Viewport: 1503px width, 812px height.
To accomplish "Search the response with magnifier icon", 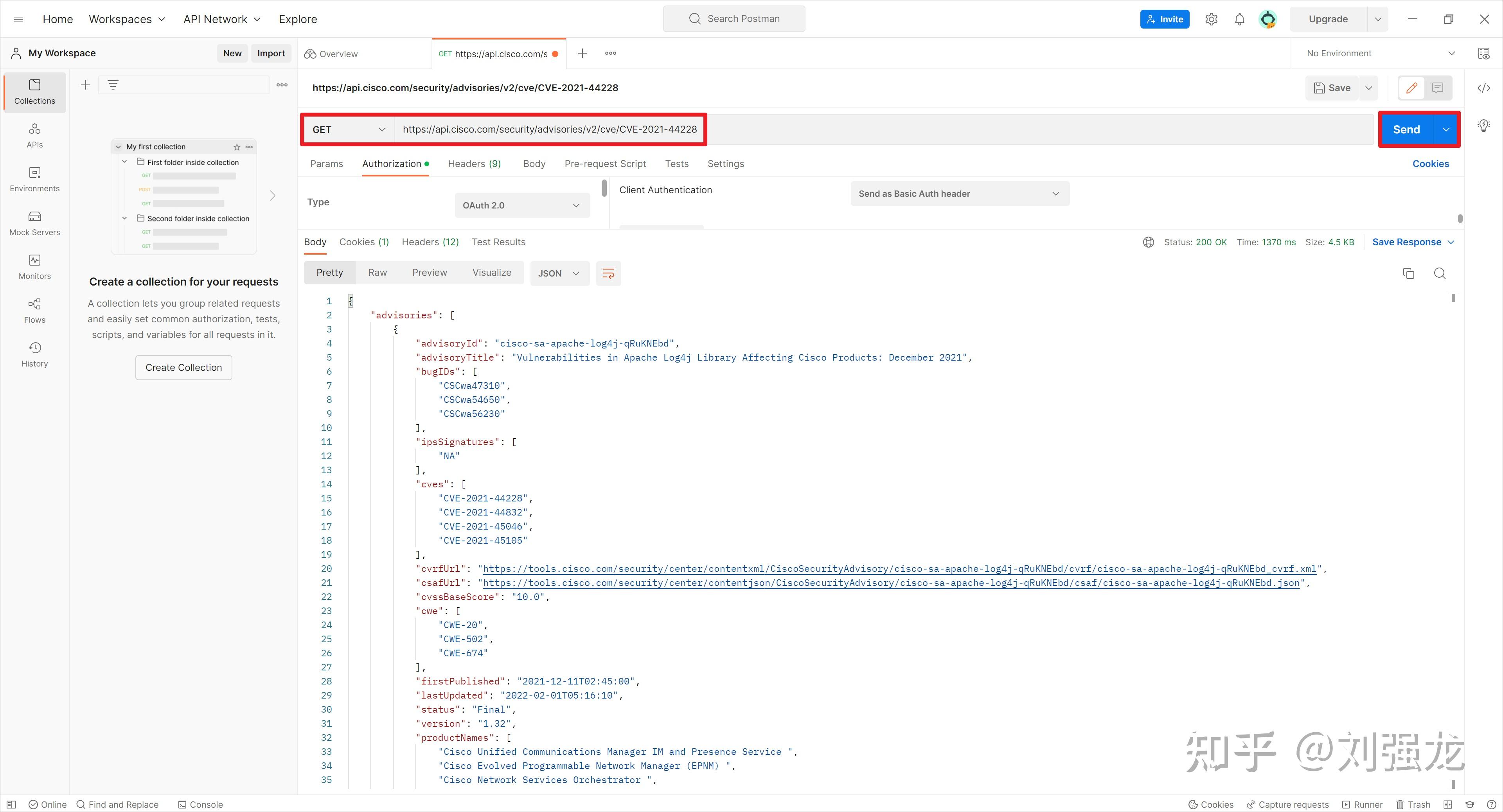I will pos(1439,273).
